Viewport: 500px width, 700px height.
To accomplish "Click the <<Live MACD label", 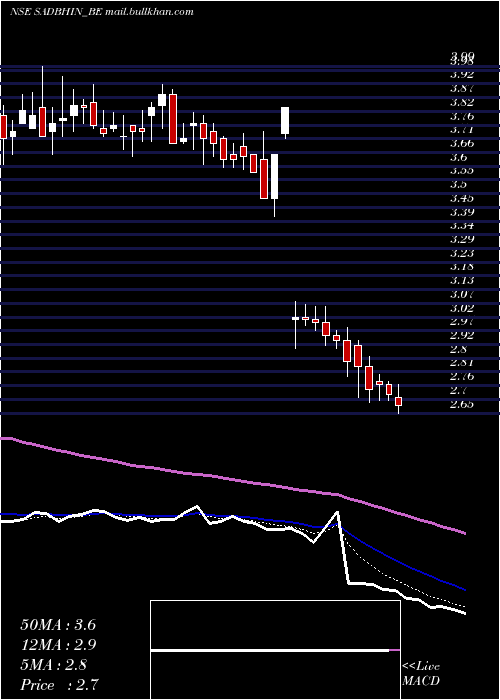I will pos(421,674).
